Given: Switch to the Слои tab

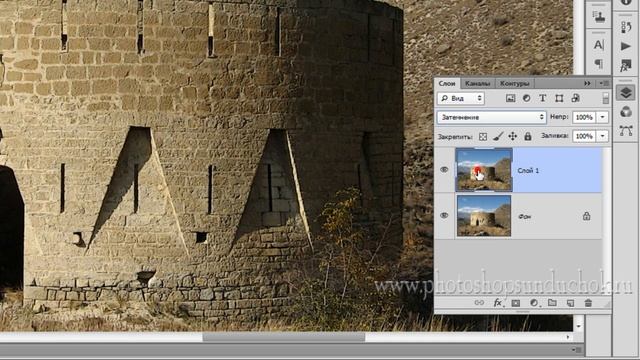Looking at the screenshot, I should (447, 83).
